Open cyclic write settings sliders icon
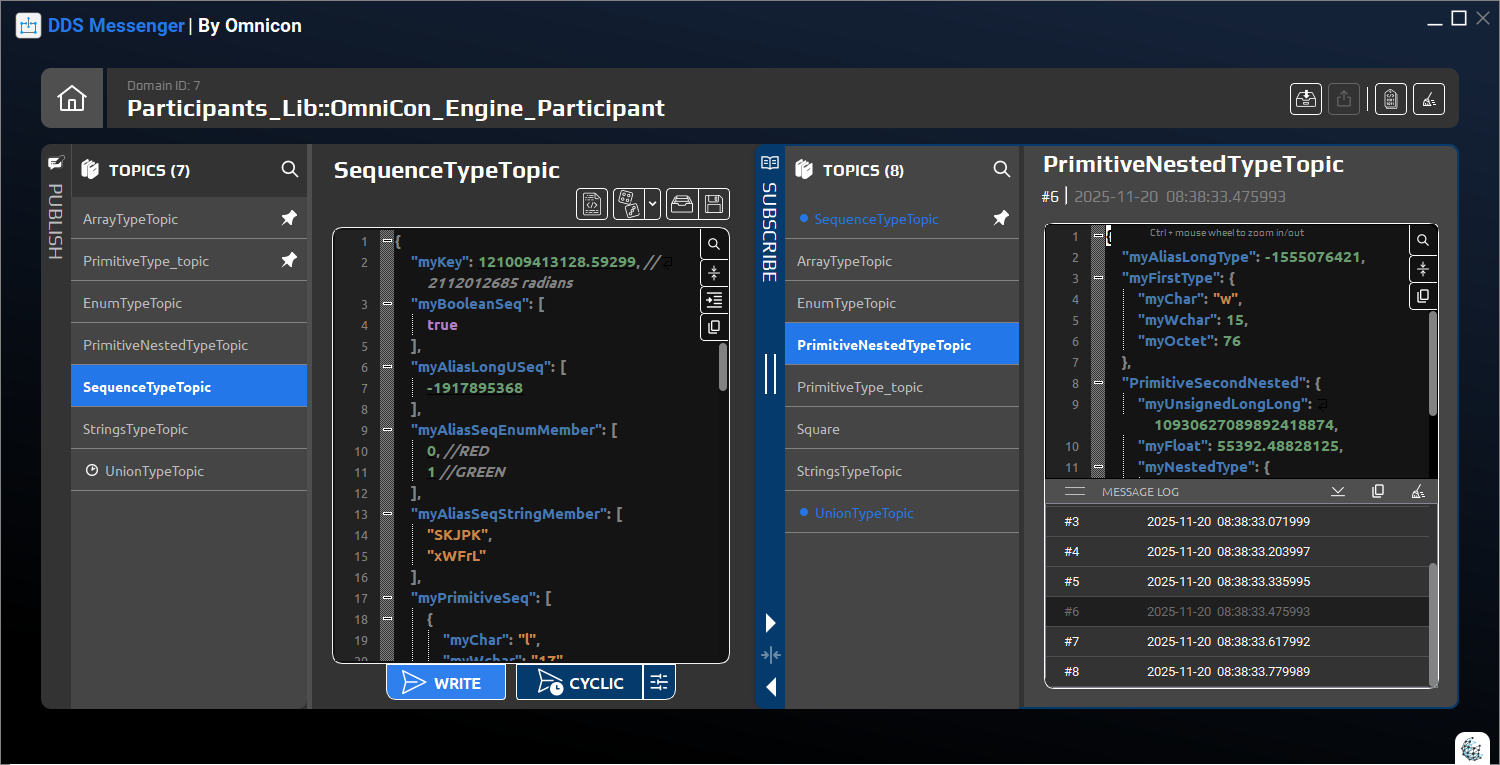This screenshot has width=1500, height=765. 659,683
